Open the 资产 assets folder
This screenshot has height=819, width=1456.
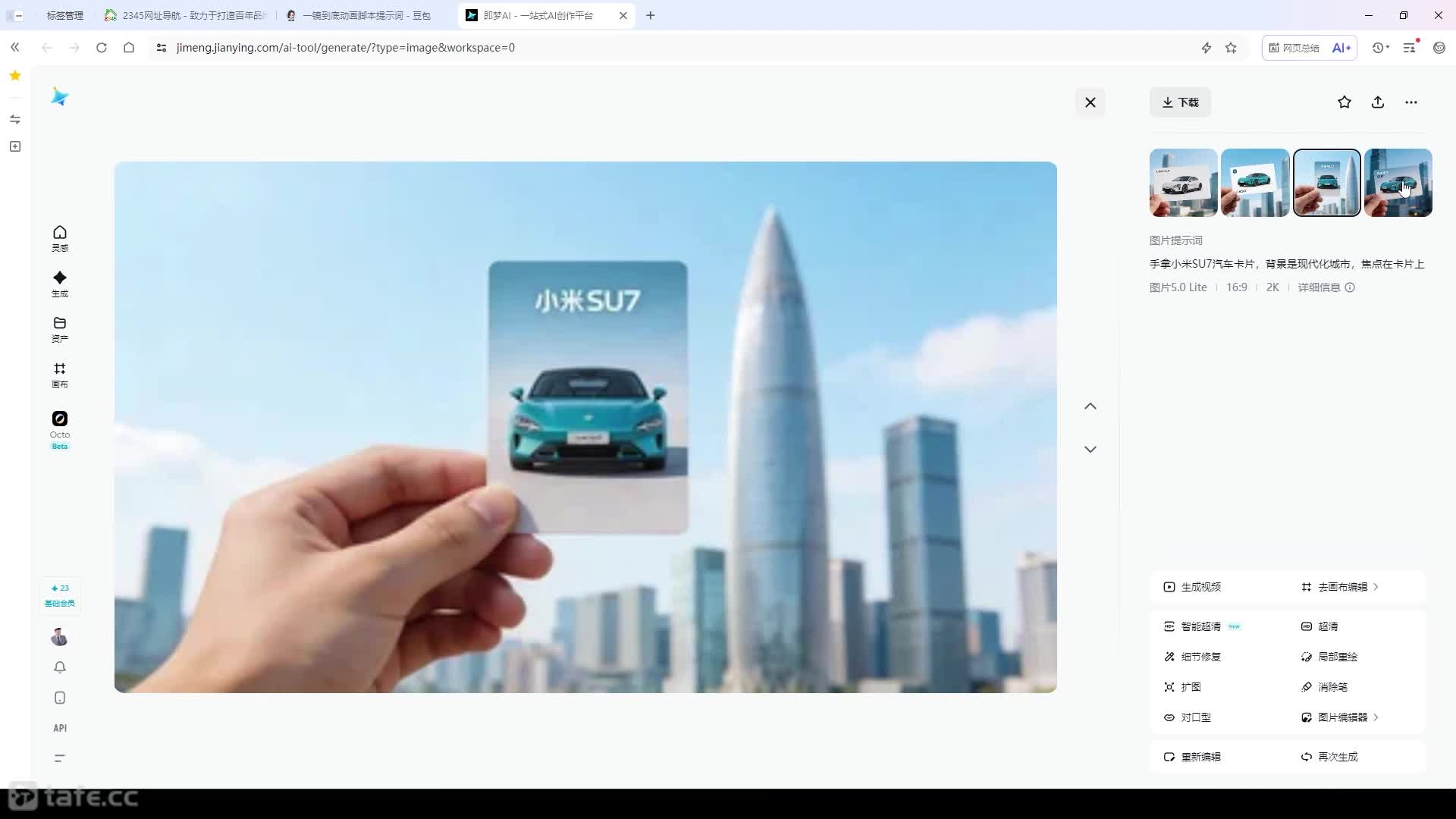pyautogui.click(x=60, y=329)
